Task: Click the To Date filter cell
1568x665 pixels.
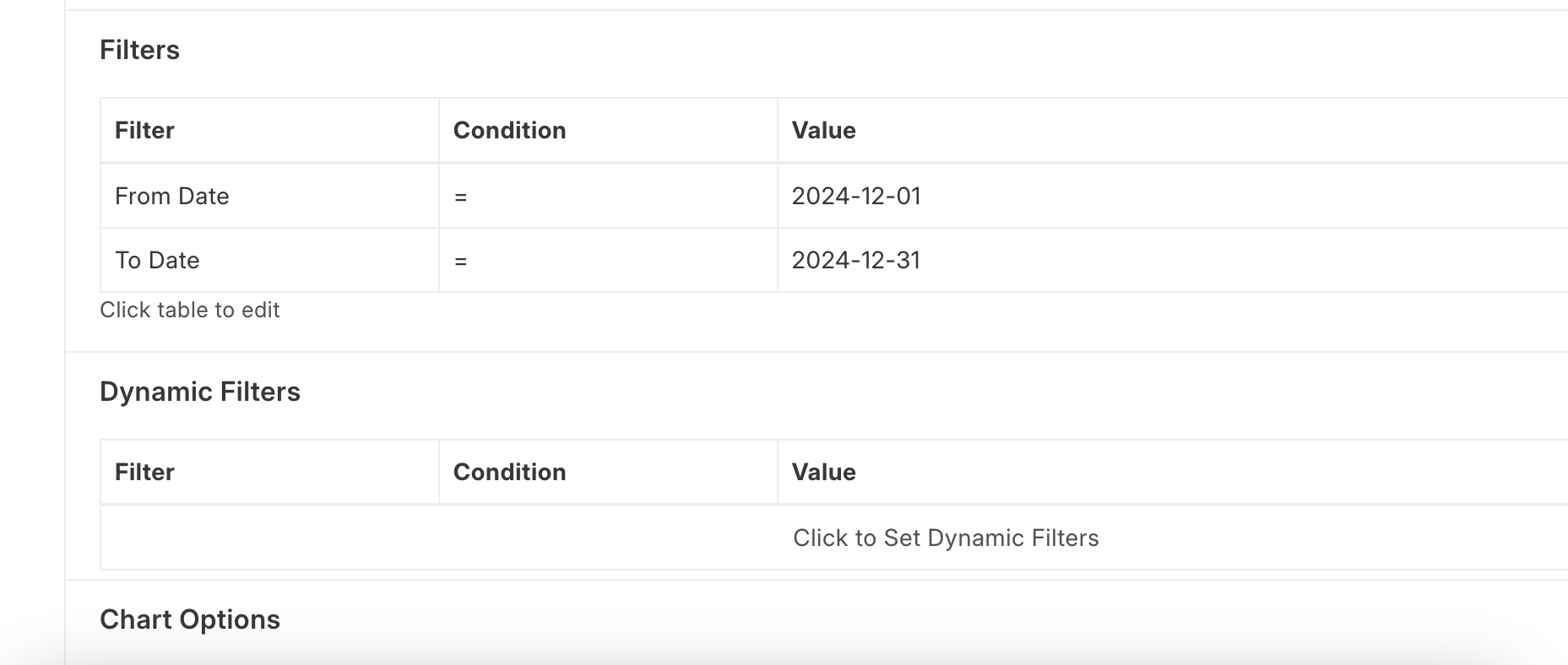Action: coord(157,260)
